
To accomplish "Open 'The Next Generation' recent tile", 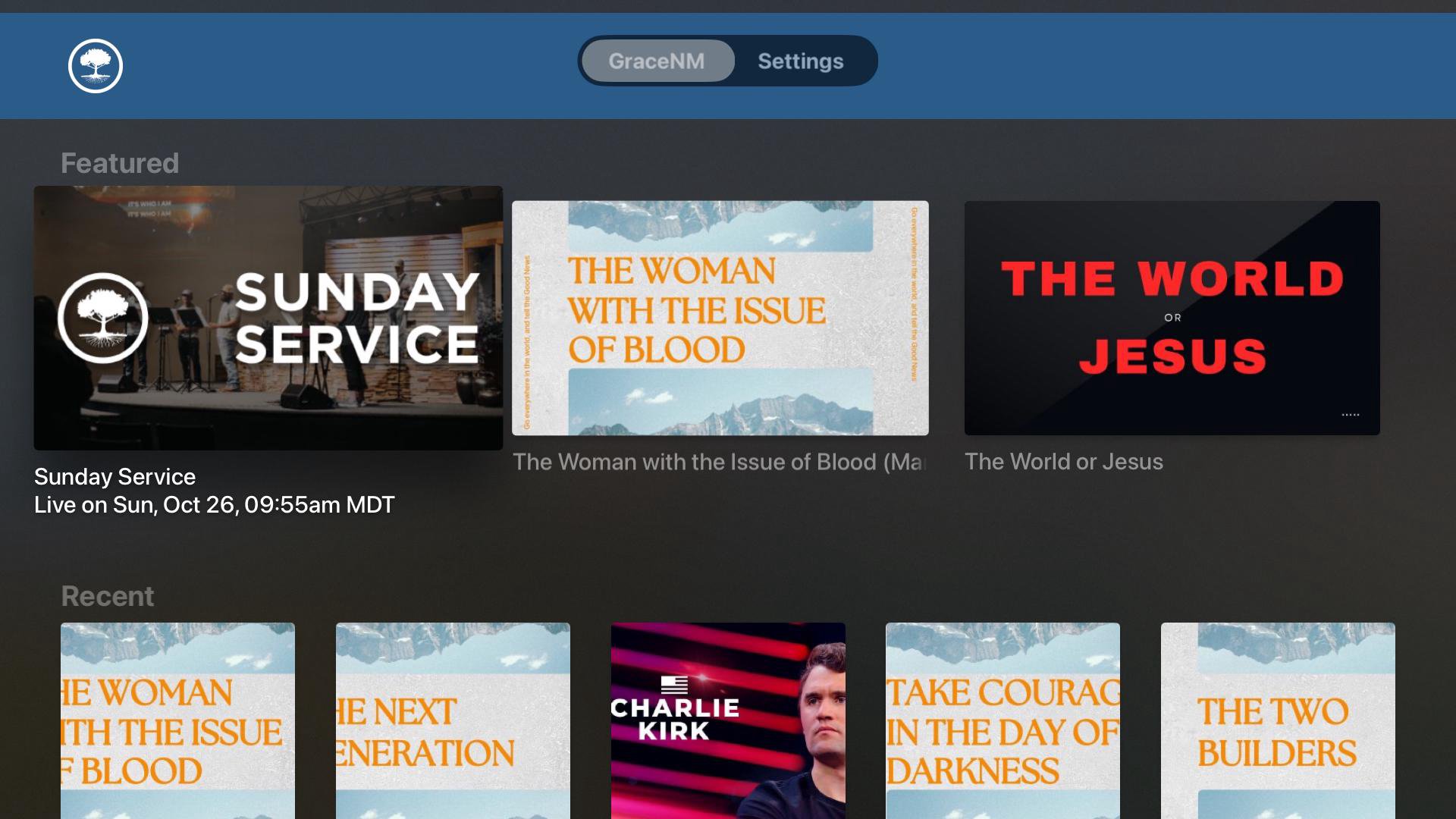I will (453, 720).
